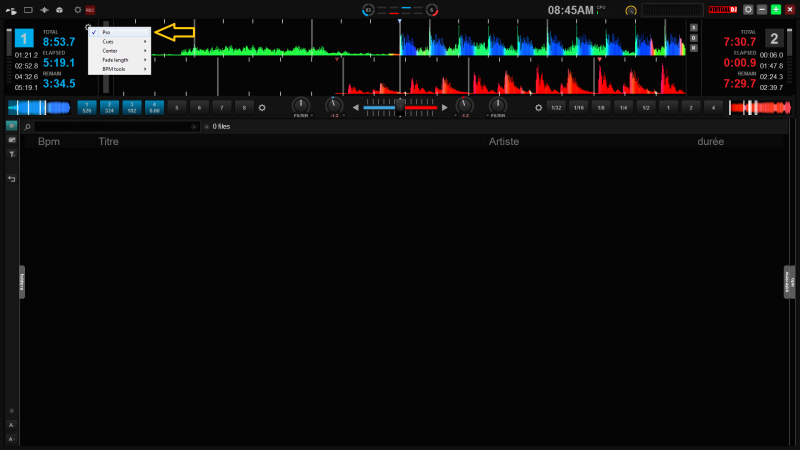800x450 pixels.
Task: Click the VirtualDJ logo
Action: 722,10
